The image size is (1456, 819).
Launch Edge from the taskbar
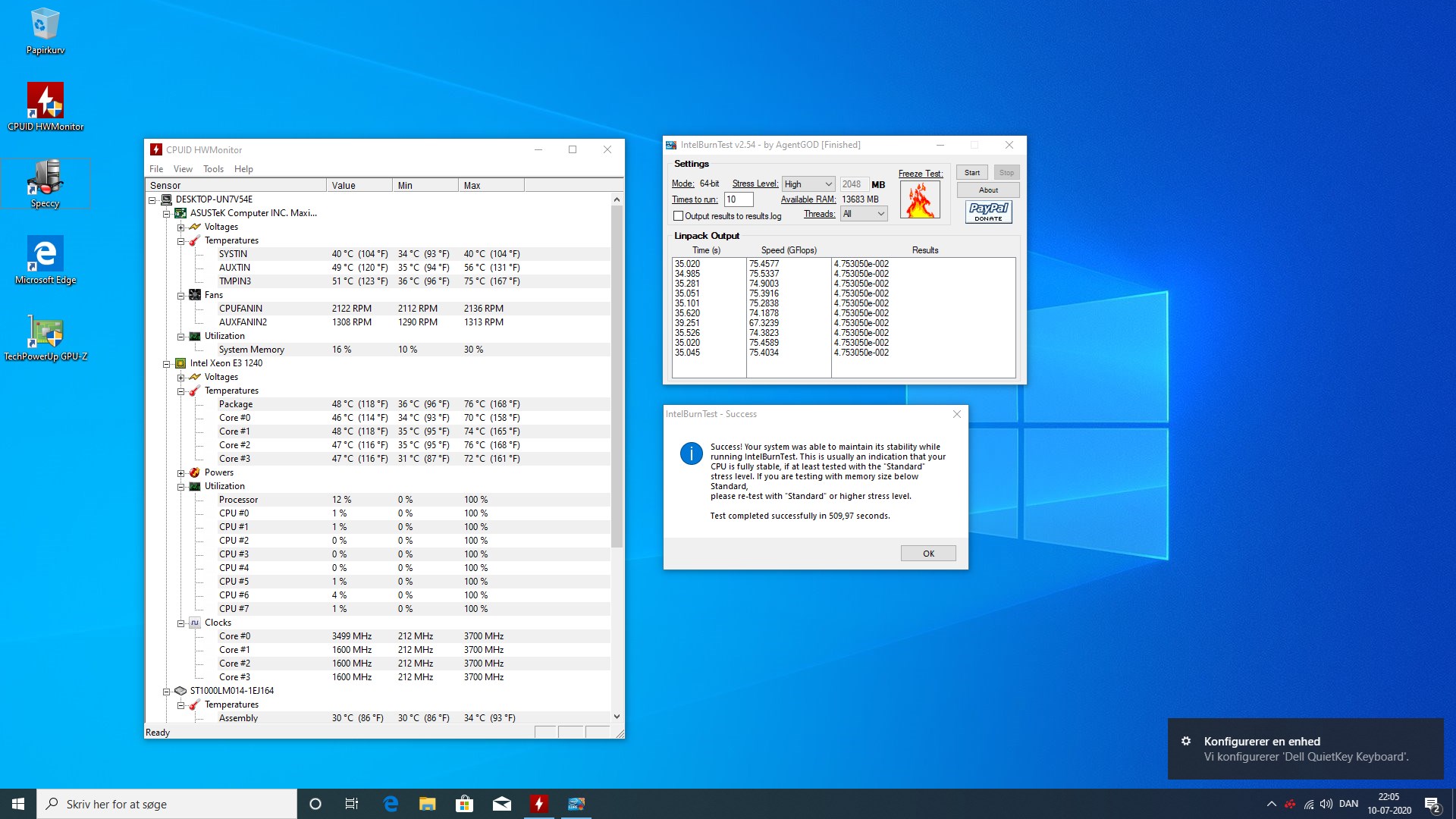pyautogui.click(x=391, y=804)
